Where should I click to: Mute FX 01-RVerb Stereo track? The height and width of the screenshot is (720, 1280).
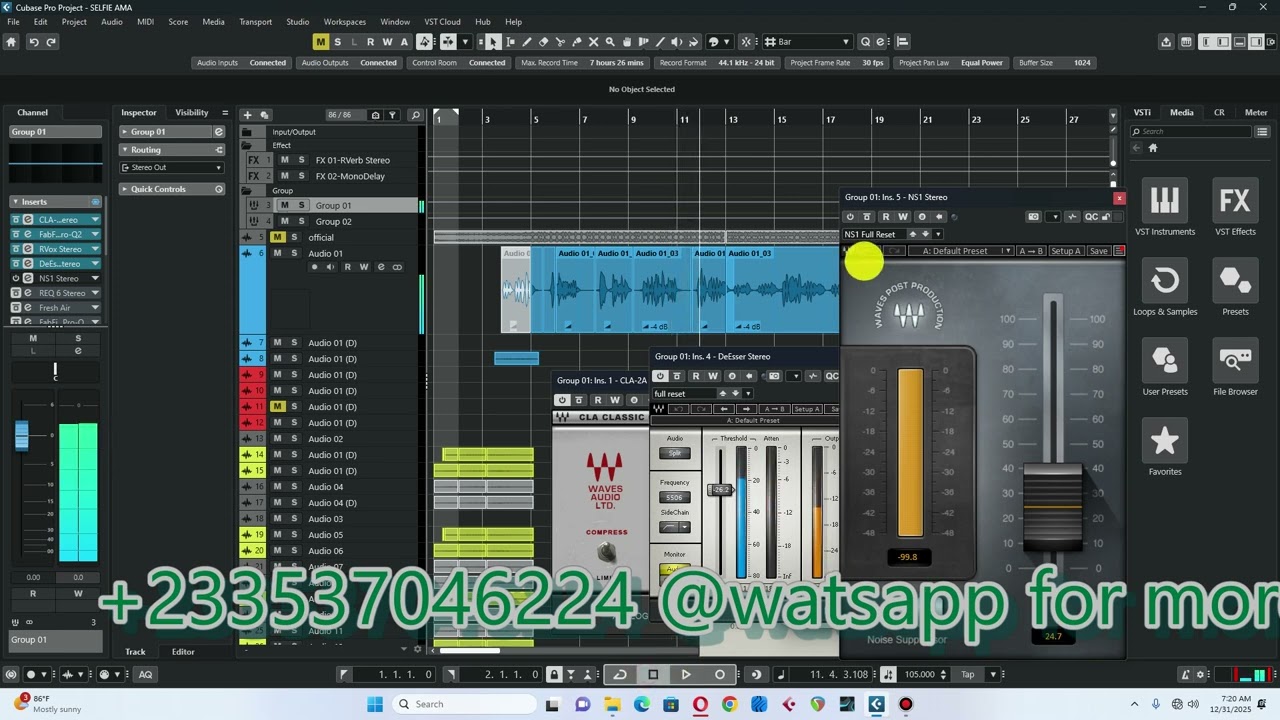(285, 160)
